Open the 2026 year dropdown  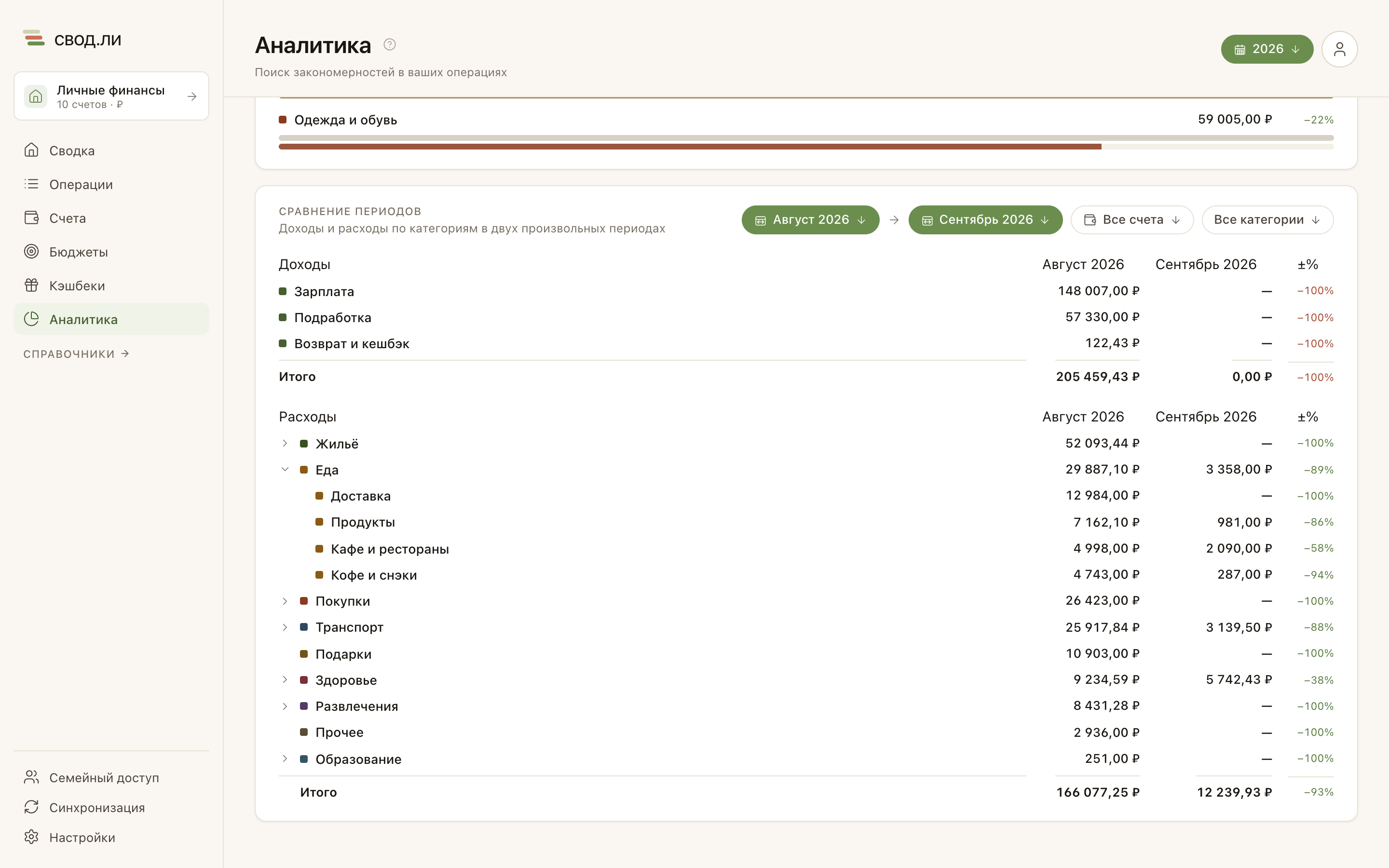point(1267,49)
